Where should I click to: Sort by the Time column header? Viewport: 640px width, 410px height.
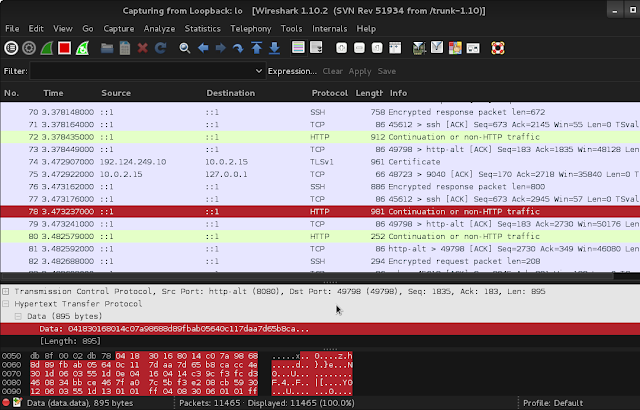coord(53,93)
